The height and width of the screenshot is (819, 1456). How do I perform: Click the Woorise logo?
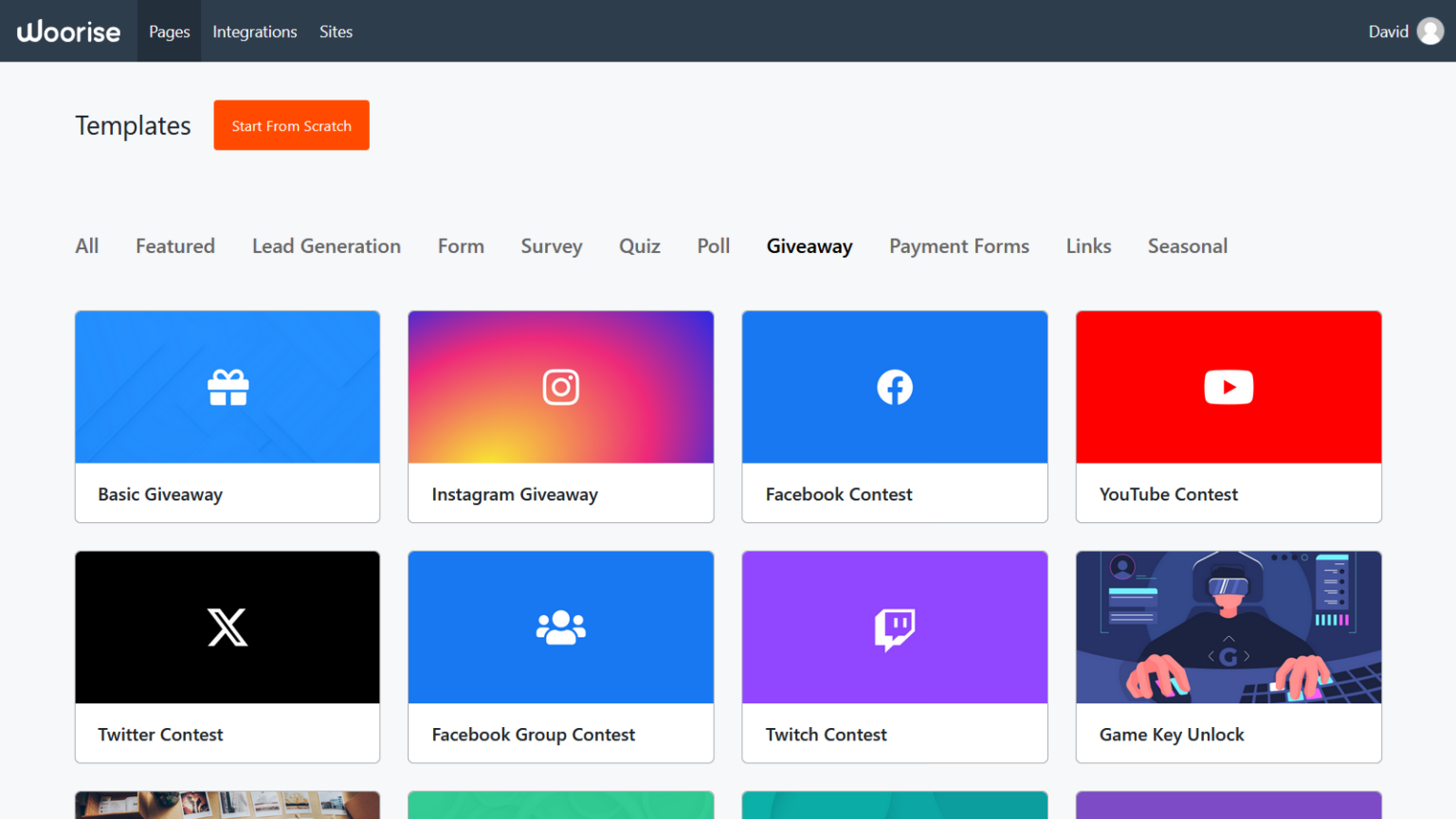[x=68, y=31]
